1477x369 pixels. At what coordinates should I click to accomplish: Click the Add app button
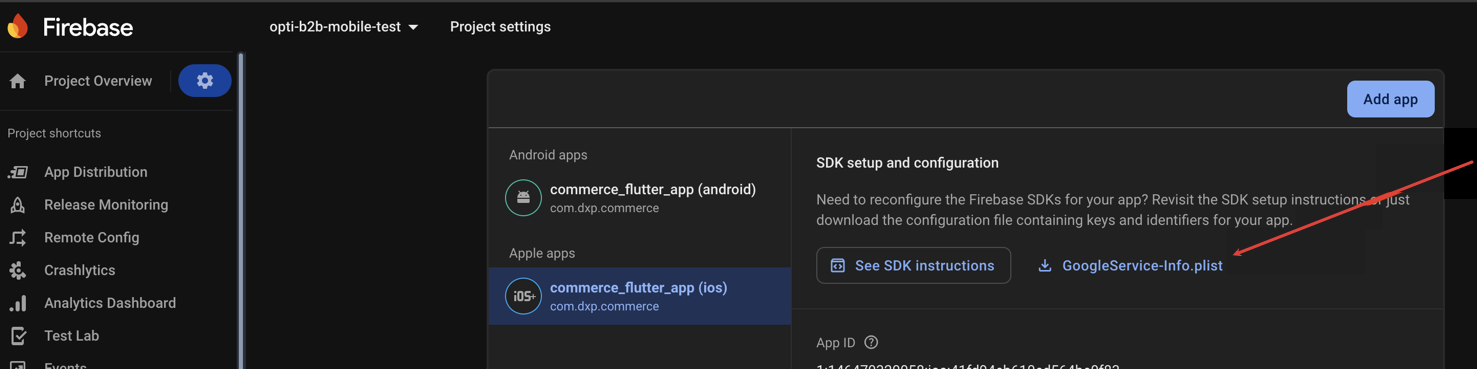[x=1390, y=99]
